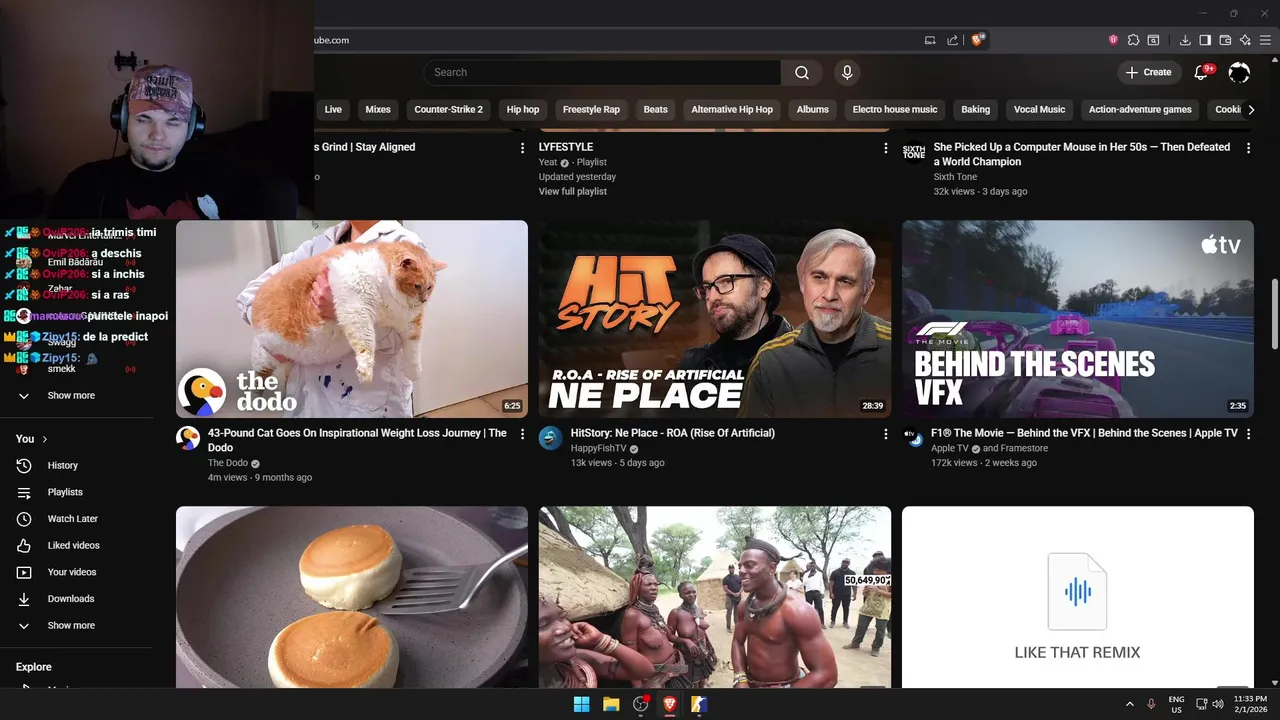The width and height of the screenshot is (1280, 720).
Task: Open 43-Pound Cat video title
Action: click(x=357, y=440)
